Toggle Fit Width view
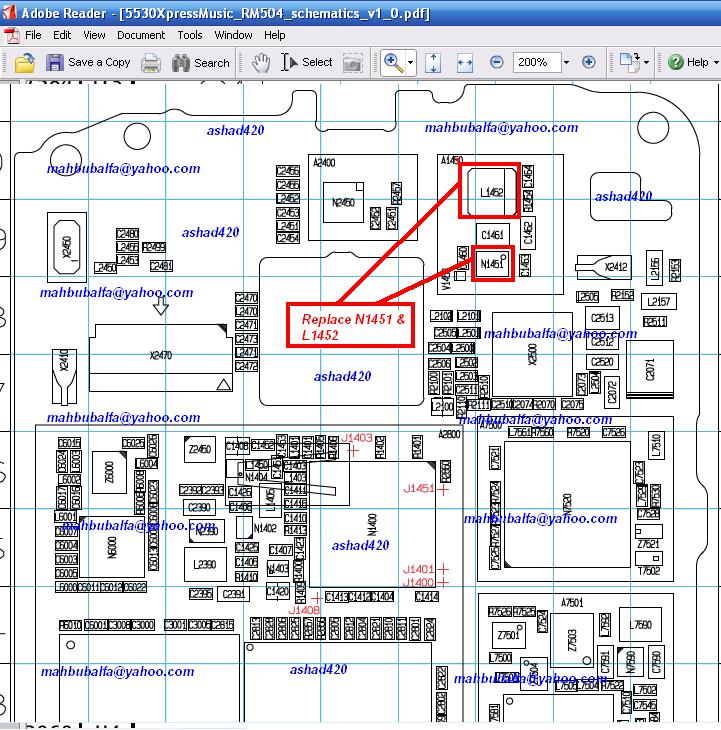 tap(465, 62)
